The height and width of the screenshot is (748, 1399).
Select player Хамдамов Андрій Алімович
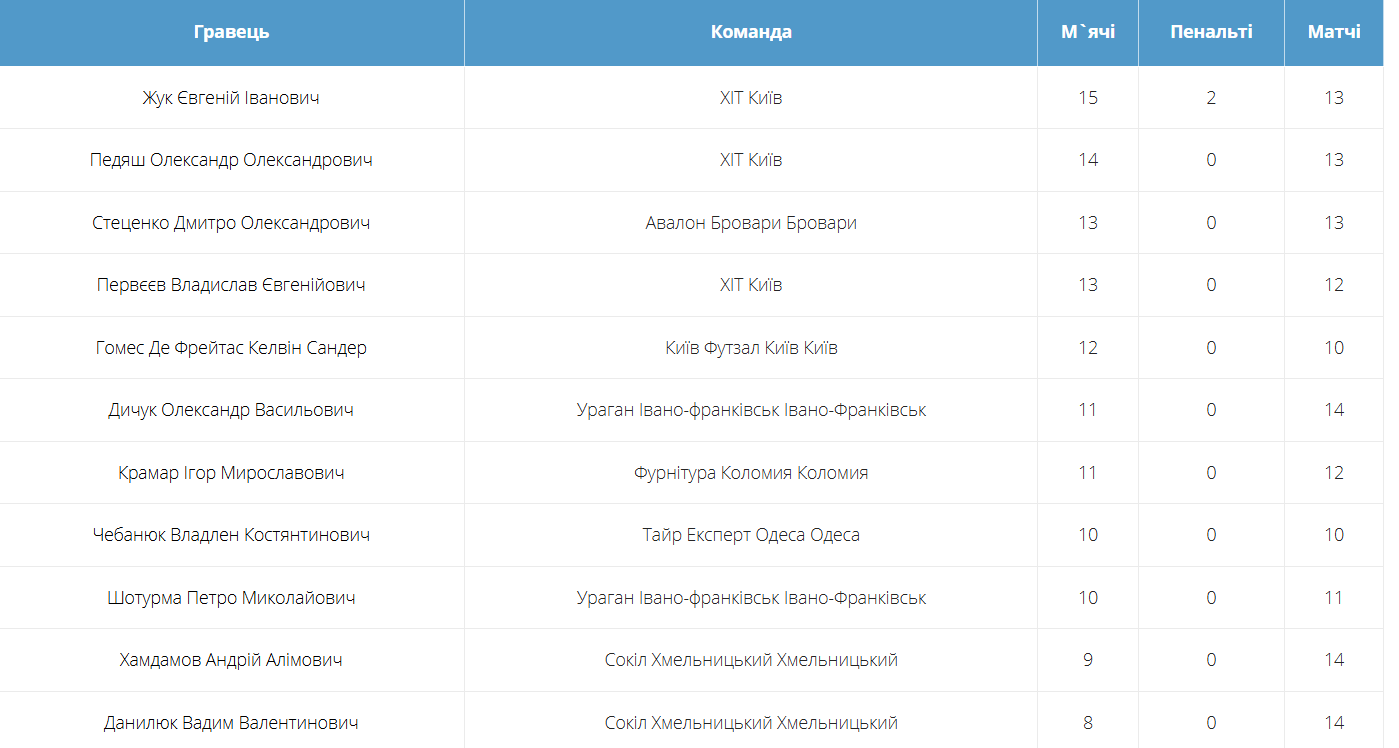231,660
